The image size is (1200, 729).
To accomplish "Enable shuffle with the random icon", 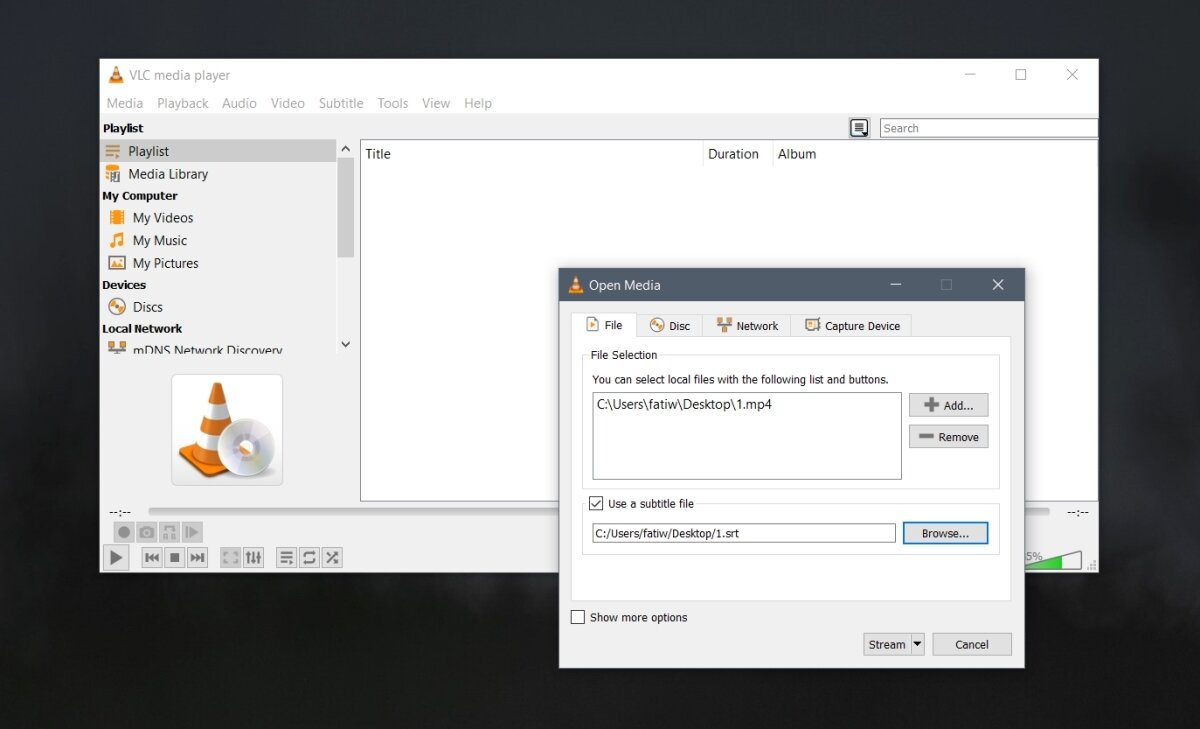I will (x=332, y=558).
